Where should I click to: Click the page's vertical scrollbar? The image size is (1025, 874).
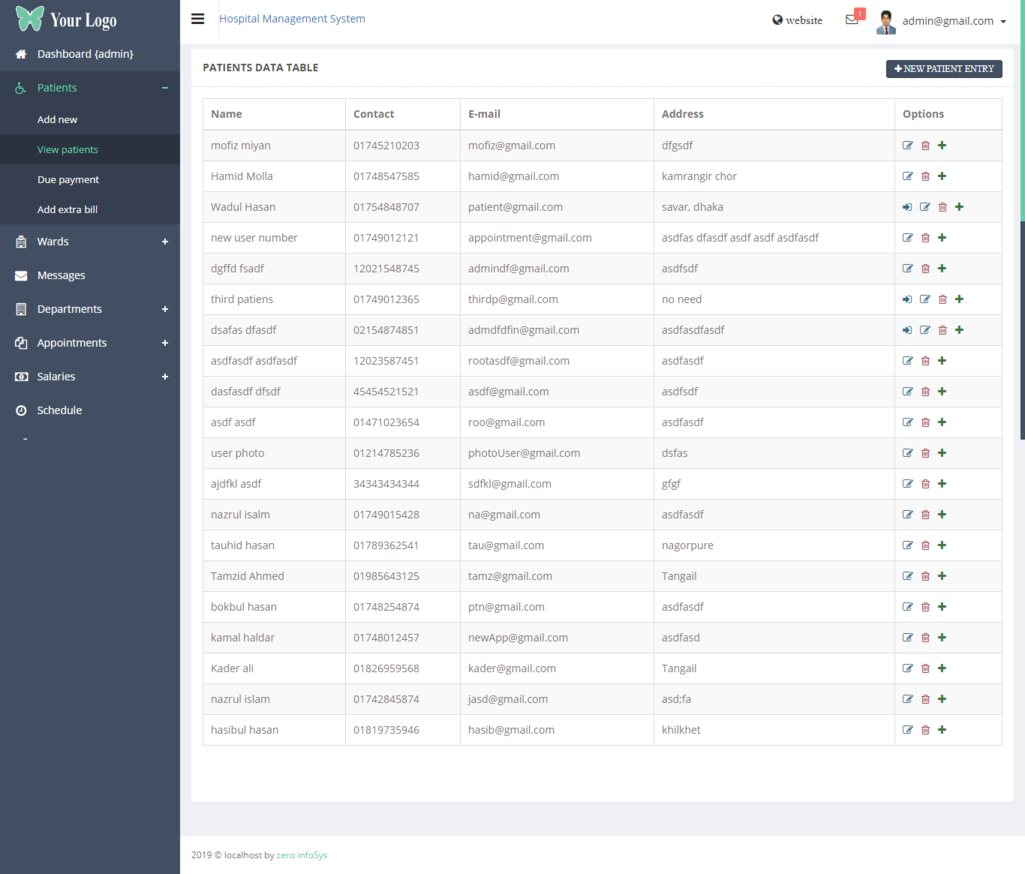tap(1021, 330)
